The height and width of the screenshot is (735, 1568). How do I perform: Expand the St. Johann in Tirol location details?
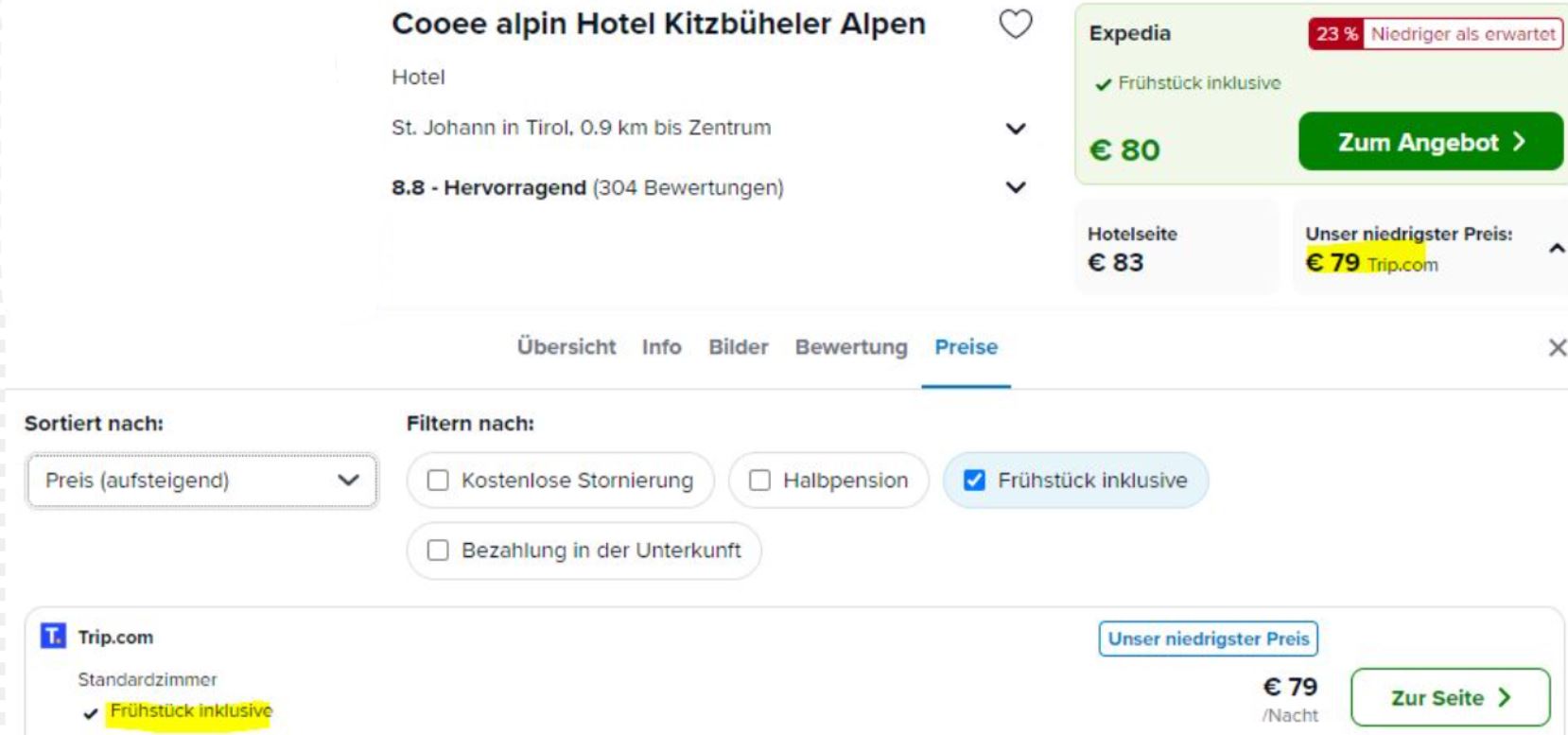pos(1016,129)
